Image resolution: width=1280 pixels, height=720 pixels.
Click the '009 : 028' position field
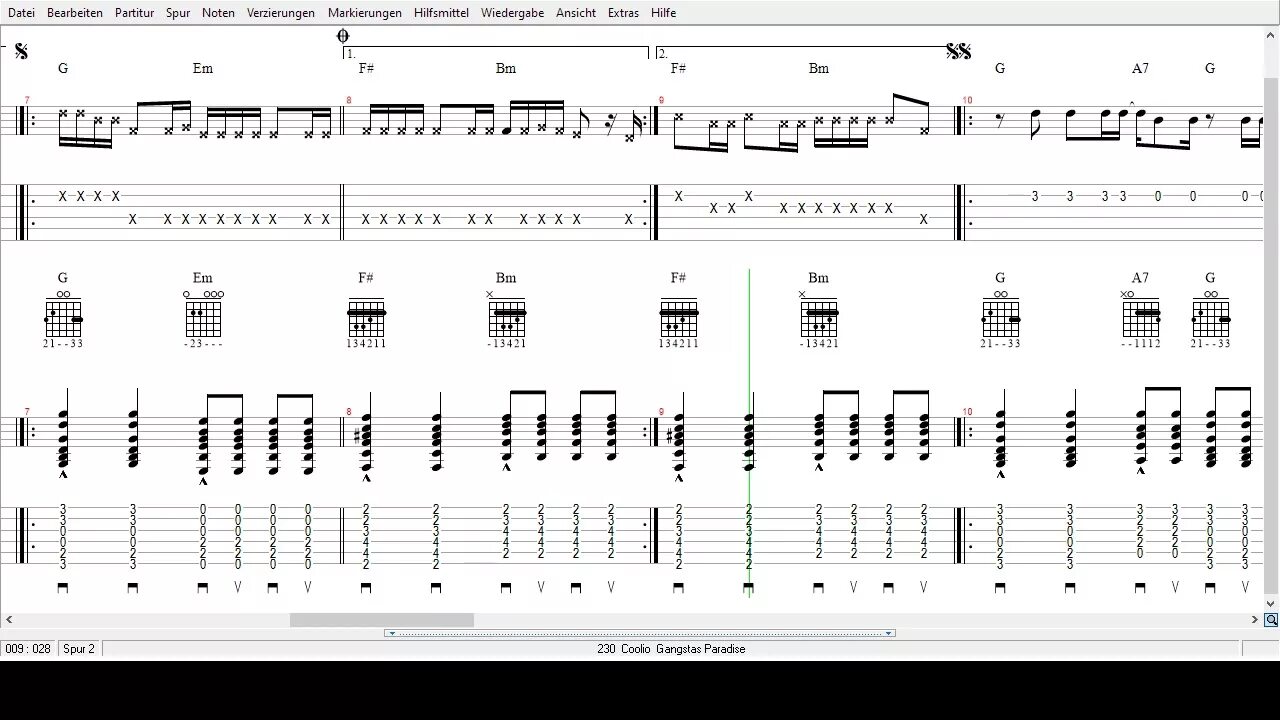pos(28,649)
